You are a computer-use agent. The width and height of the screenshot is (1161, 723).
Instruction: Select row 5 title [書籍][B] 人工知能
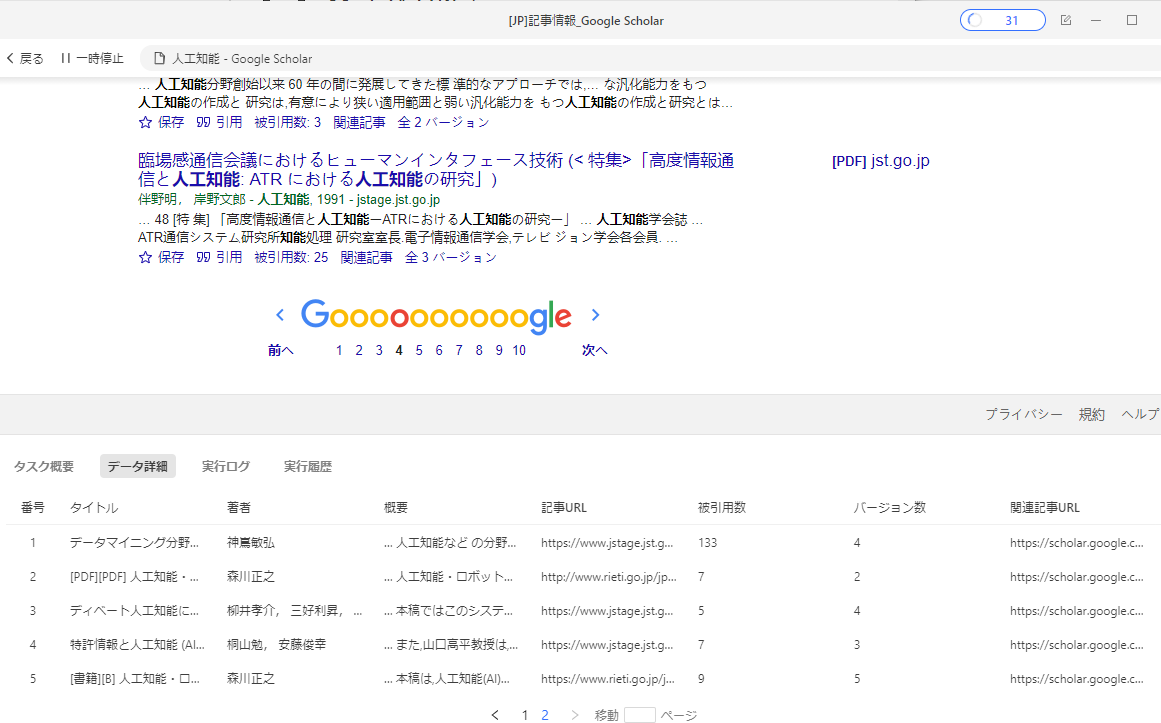(x=135, y=679)
